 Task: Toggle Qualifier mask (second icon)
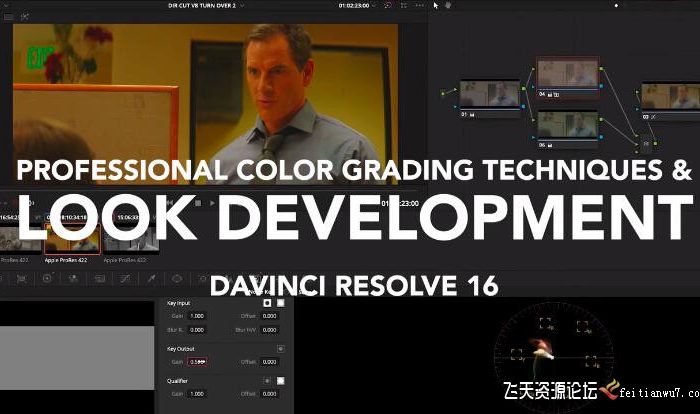click(x=280, y=381)
